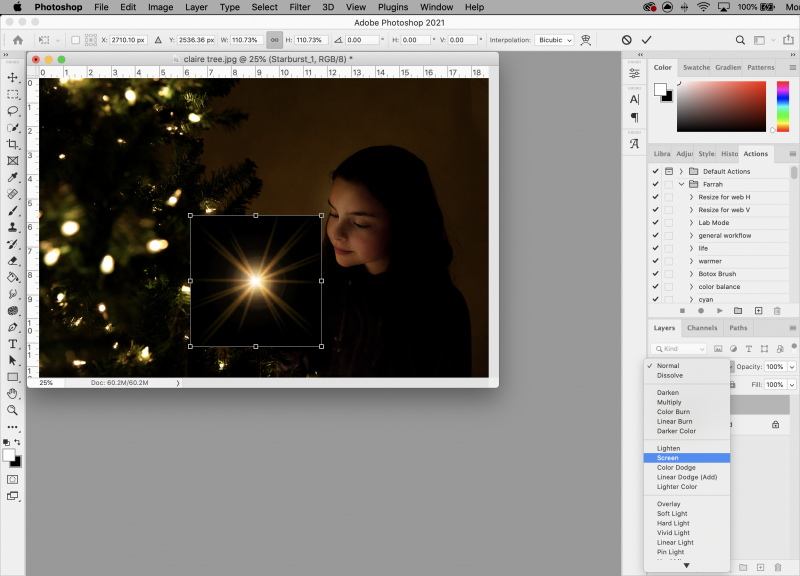Toggle the maintain aspect ratio link
The width and height of the screenshot is (800, 576).
[x=274, y=40]
